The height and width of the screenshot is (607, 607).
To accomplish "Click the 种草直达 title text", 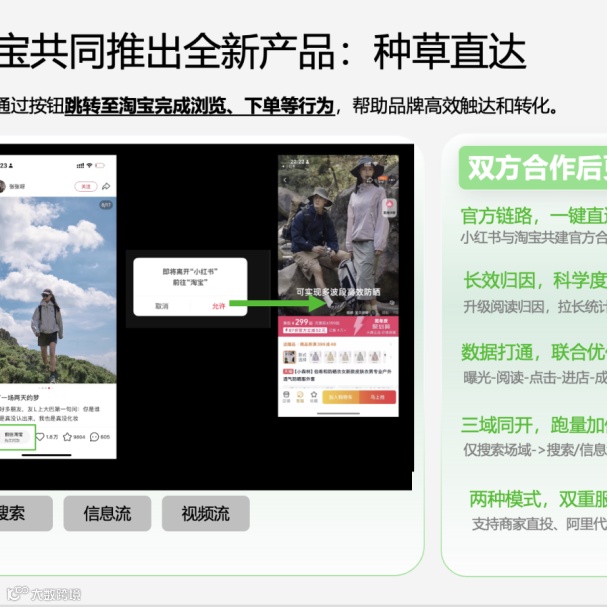I will pyautogui.click(x=449, y=52).
